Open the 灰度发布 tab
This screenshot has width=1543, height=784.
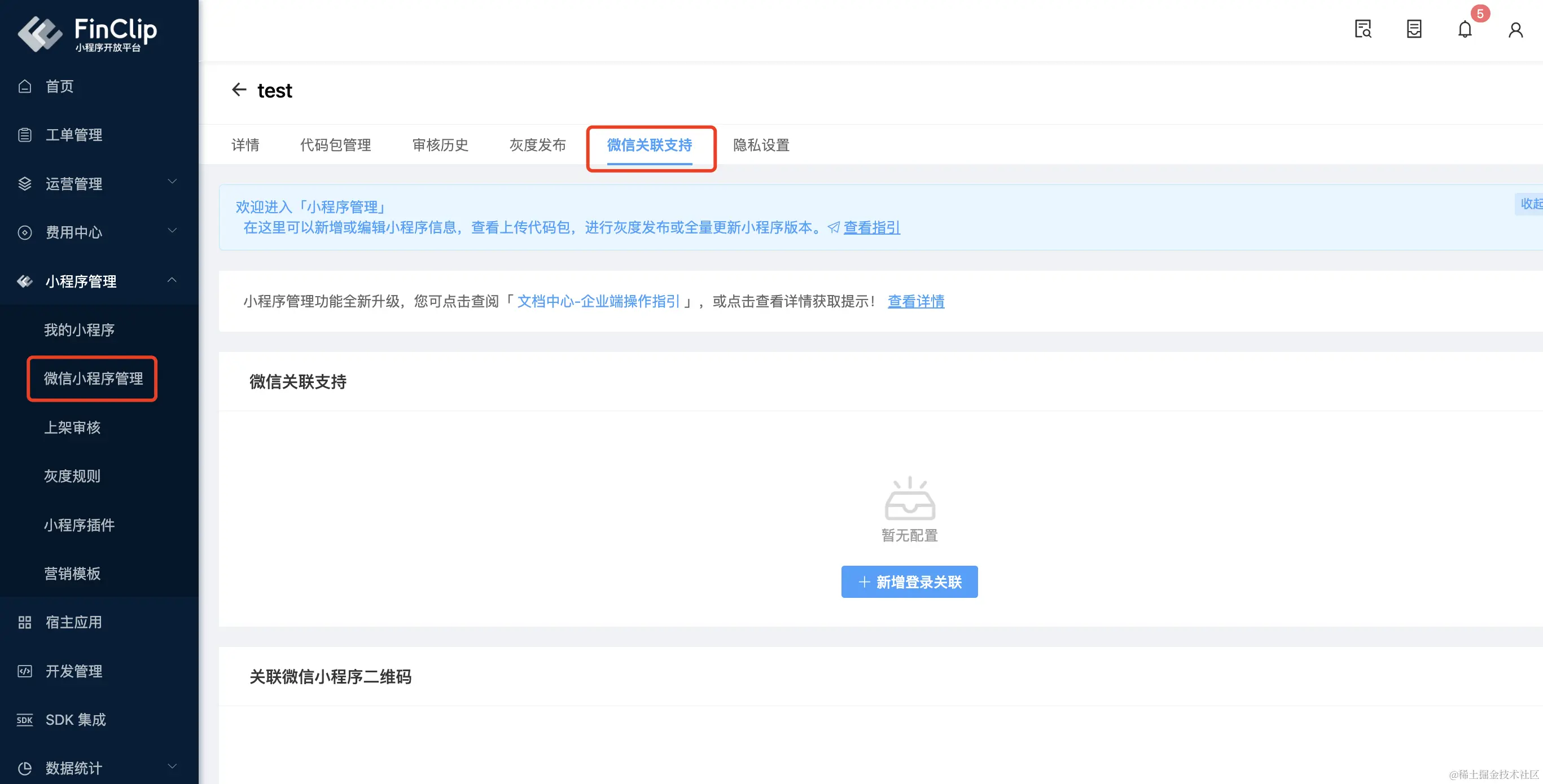click(537, 145)
